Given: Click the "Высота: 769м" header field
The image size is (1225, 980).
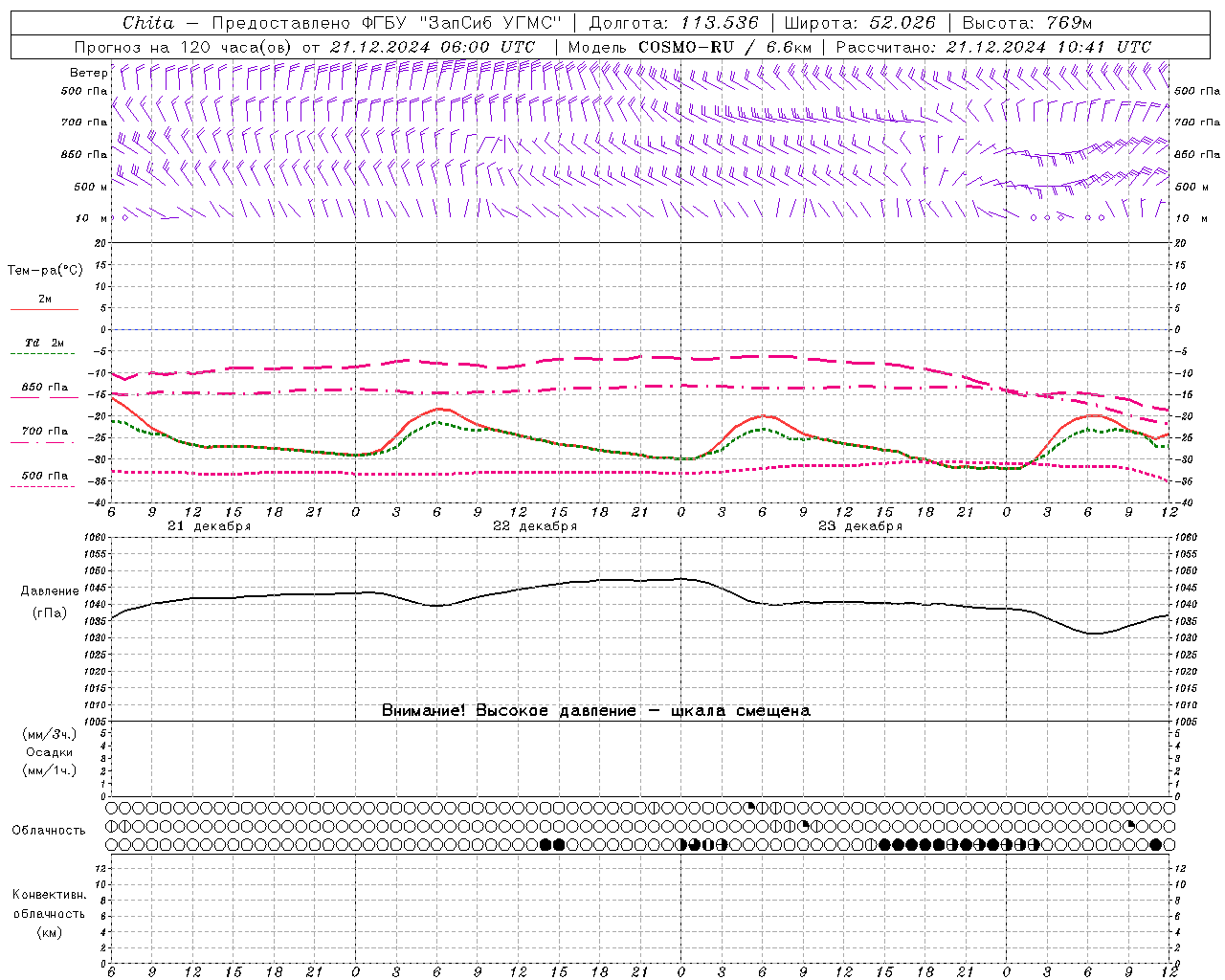Looking at the screenshot, I should point(1027,23).
